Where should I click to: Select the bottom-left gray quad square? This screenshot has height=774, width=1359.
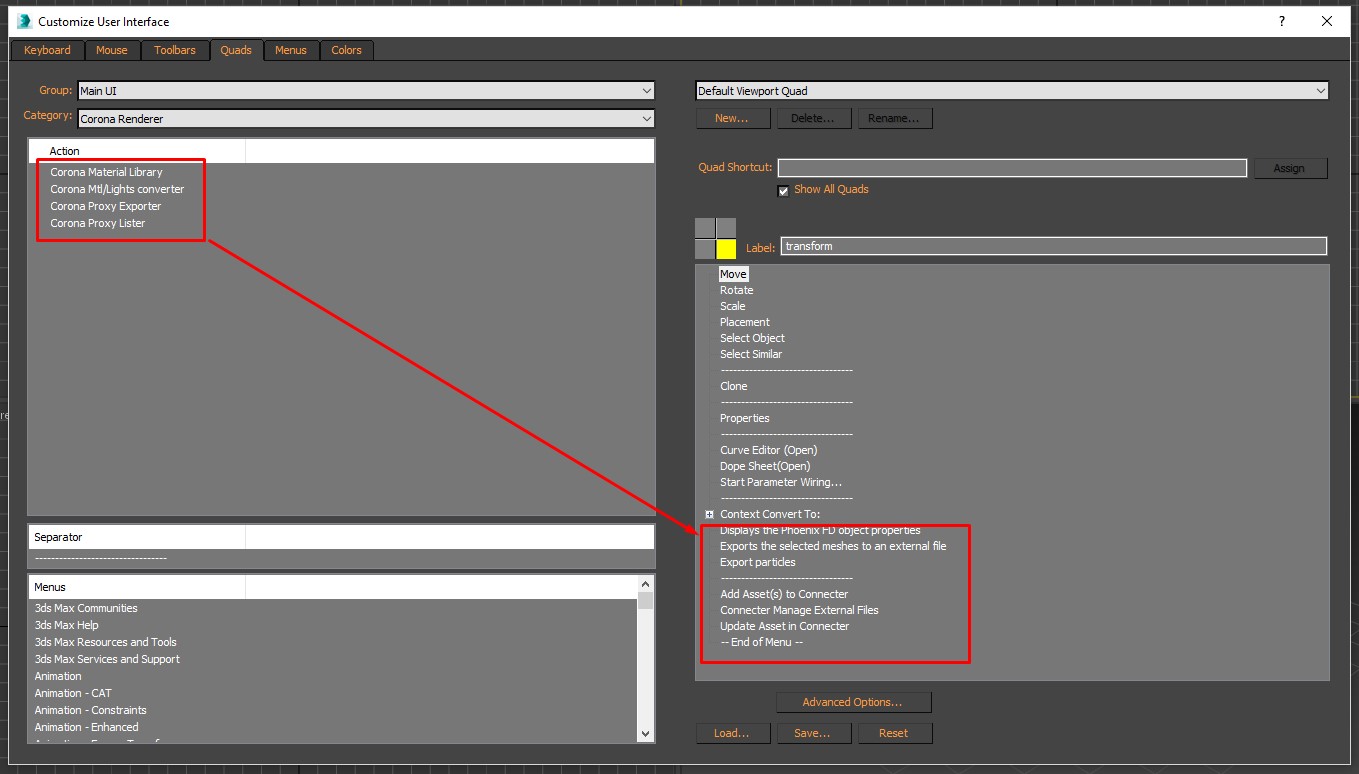click(705, 249)
